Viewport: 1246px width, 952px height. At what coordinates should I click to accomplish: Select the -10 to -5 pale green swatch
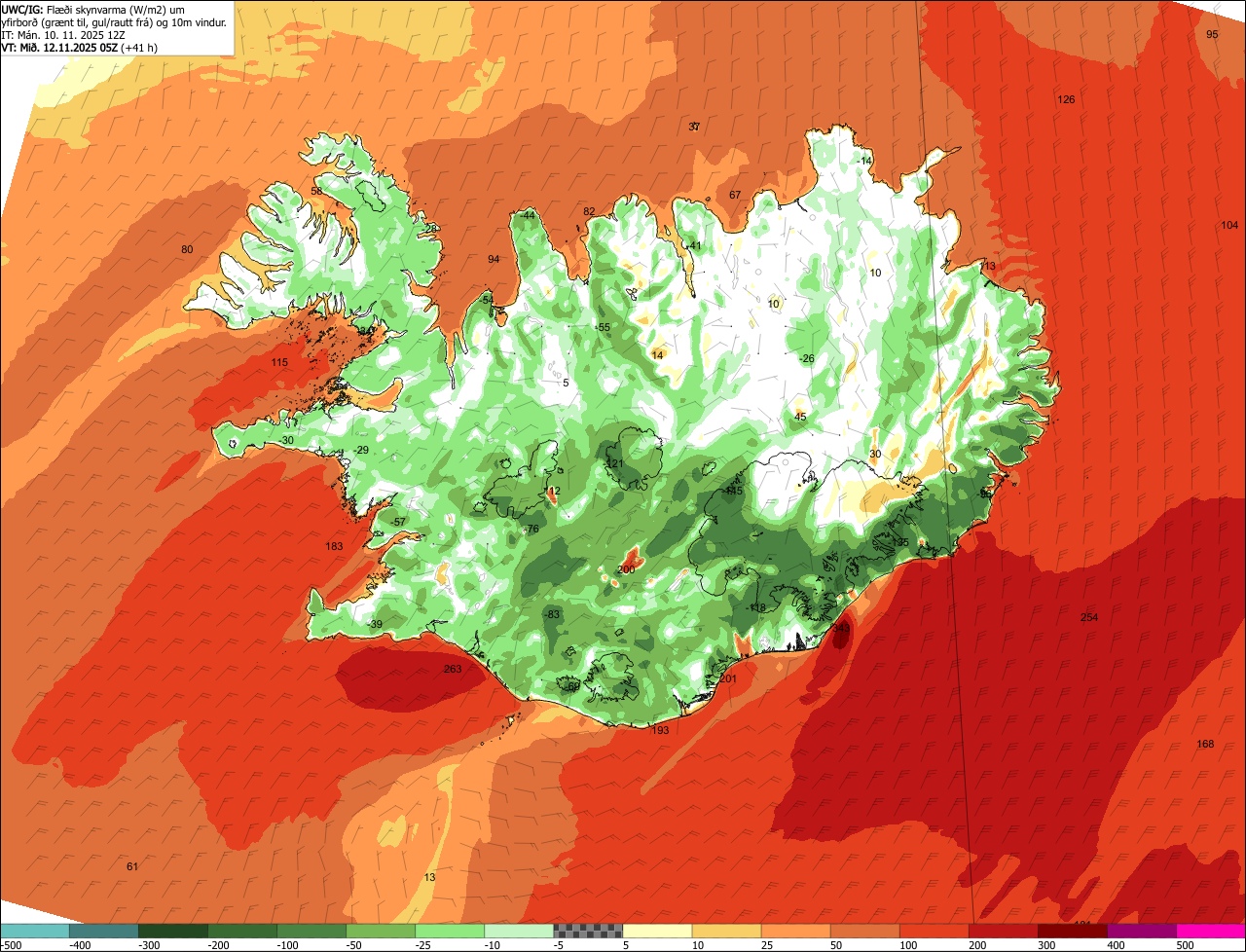519,931
